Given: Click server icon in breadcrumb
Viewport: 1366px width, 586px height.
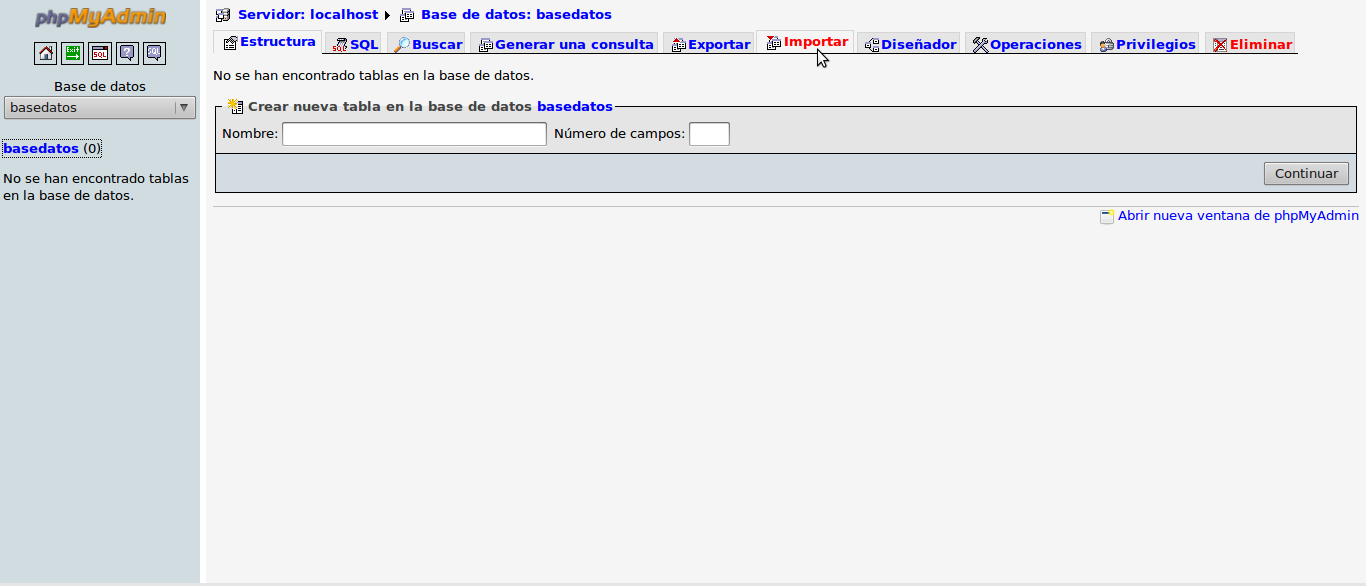Looking at the screenshot, I should [x=223, y=15].
